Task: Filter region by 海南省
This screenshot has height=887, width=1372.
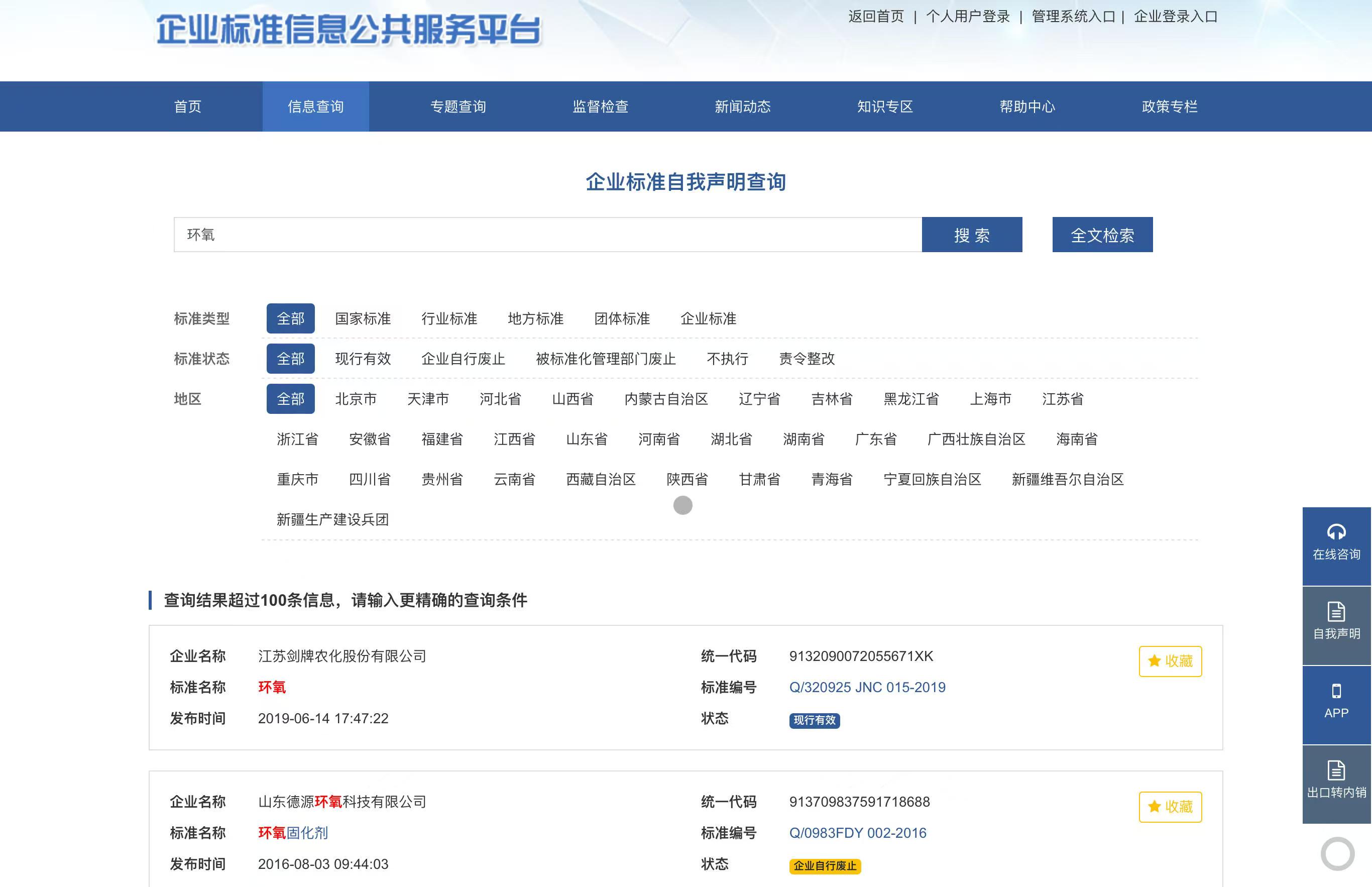Action: (1077, 439)
